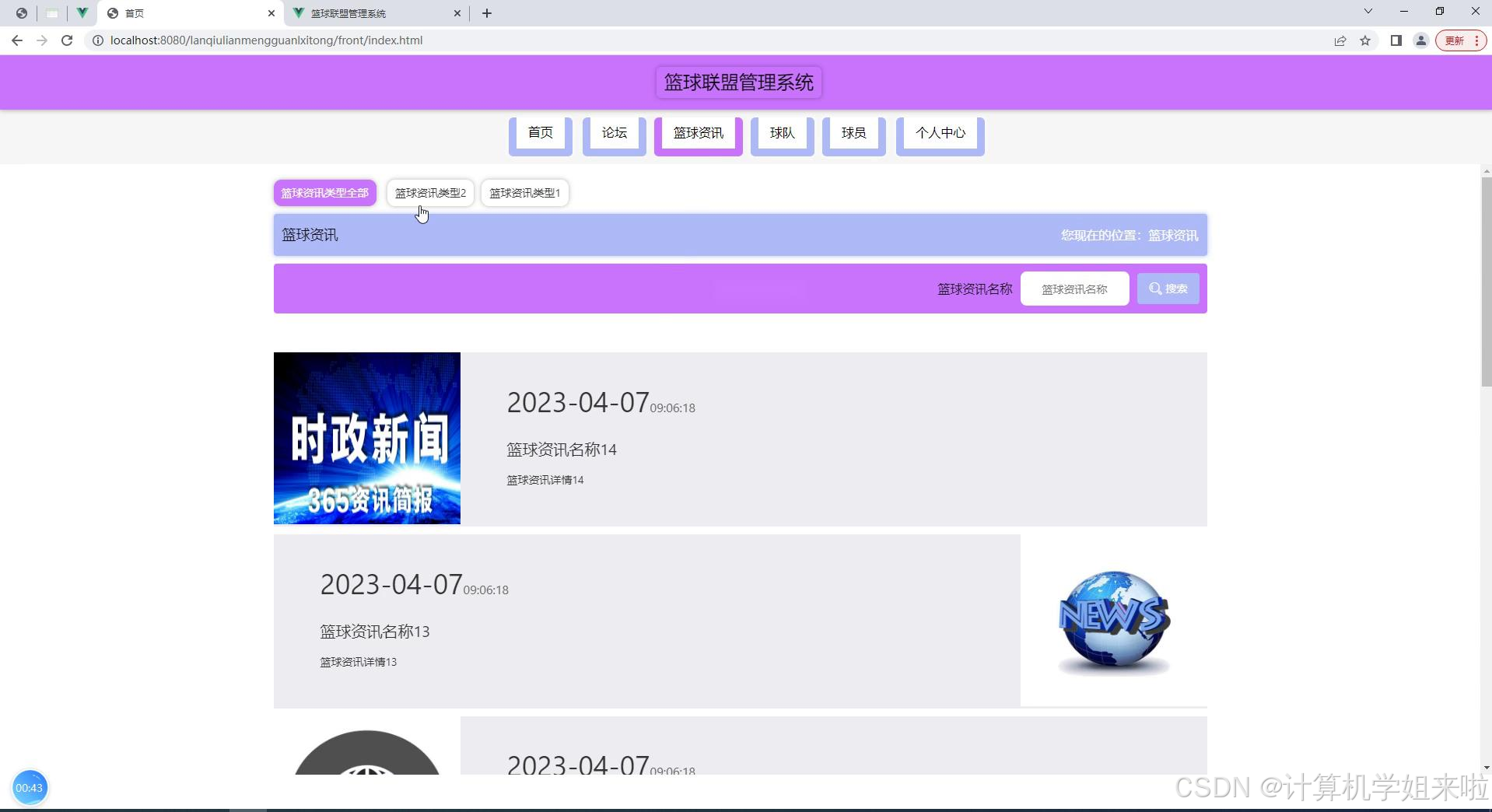Expand the tab search dropdown arrow
This screenshot has width=1492, height=812.
(x=1368, y=12)
